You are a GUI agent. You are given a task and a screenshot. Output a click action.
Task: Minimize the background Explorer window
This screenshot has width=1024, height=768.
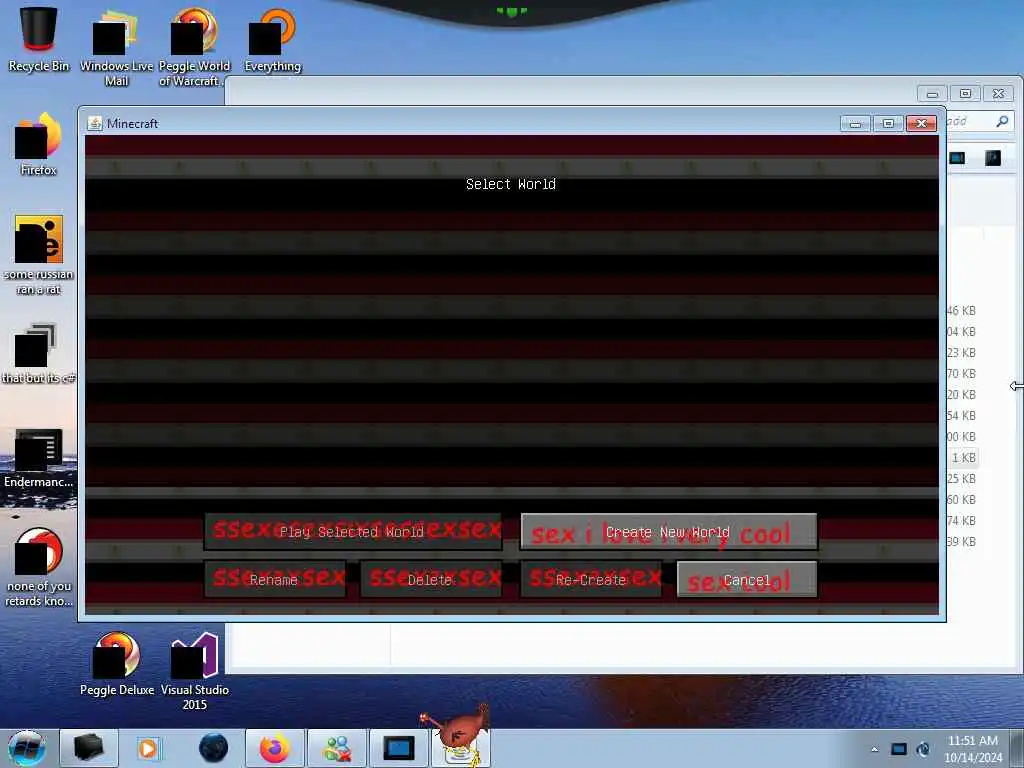click(933, 94)
